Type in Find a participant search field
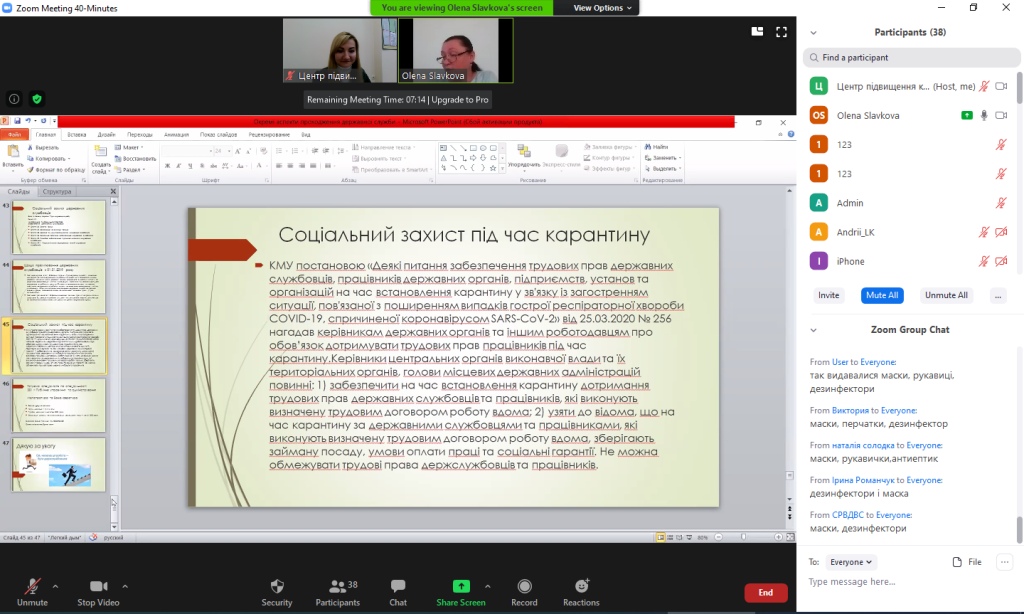This screenshot has height=614, width=1024. point(910,58)
